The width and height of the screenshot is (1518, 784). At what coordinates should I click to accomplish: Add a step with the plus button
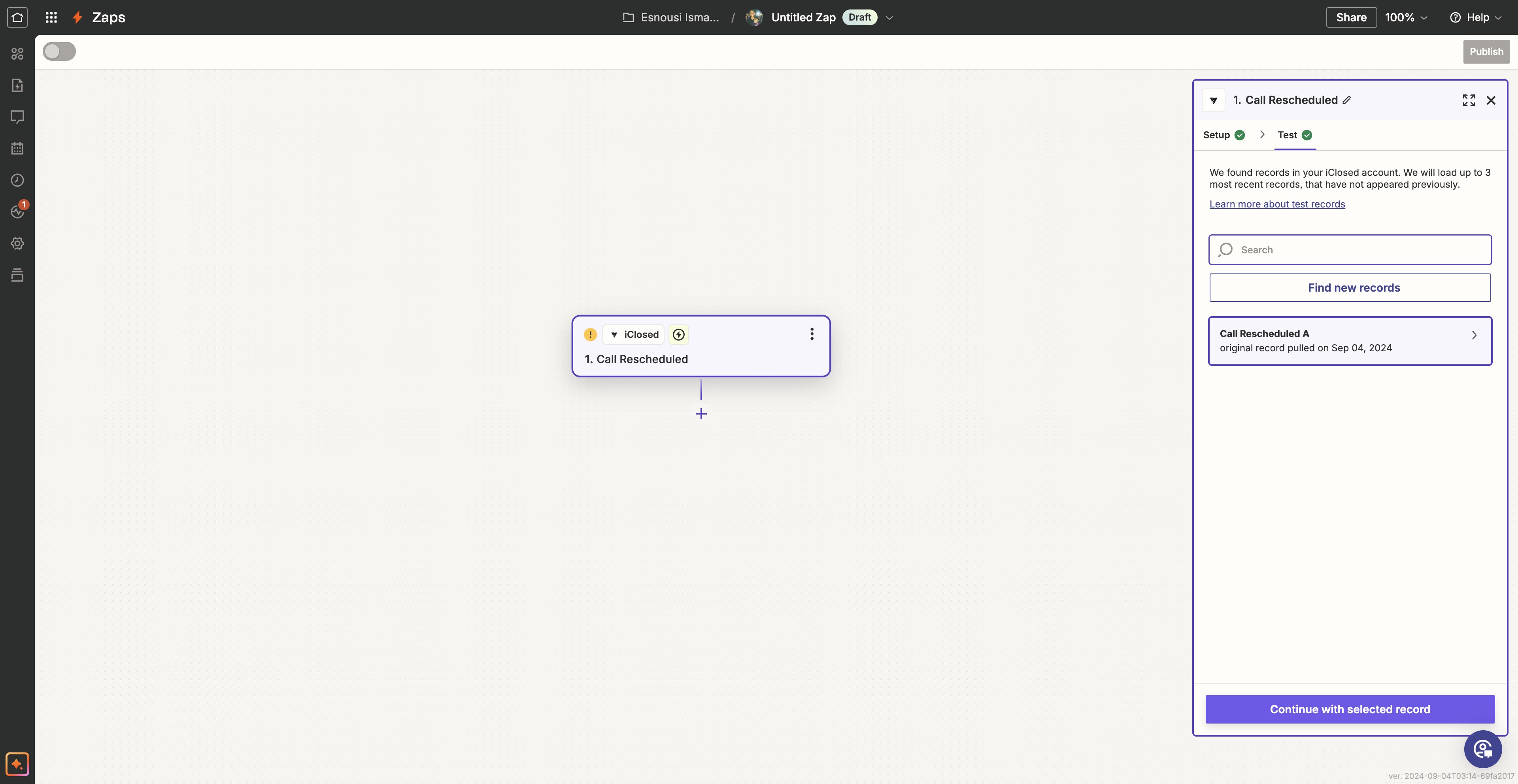click(700, 413)
